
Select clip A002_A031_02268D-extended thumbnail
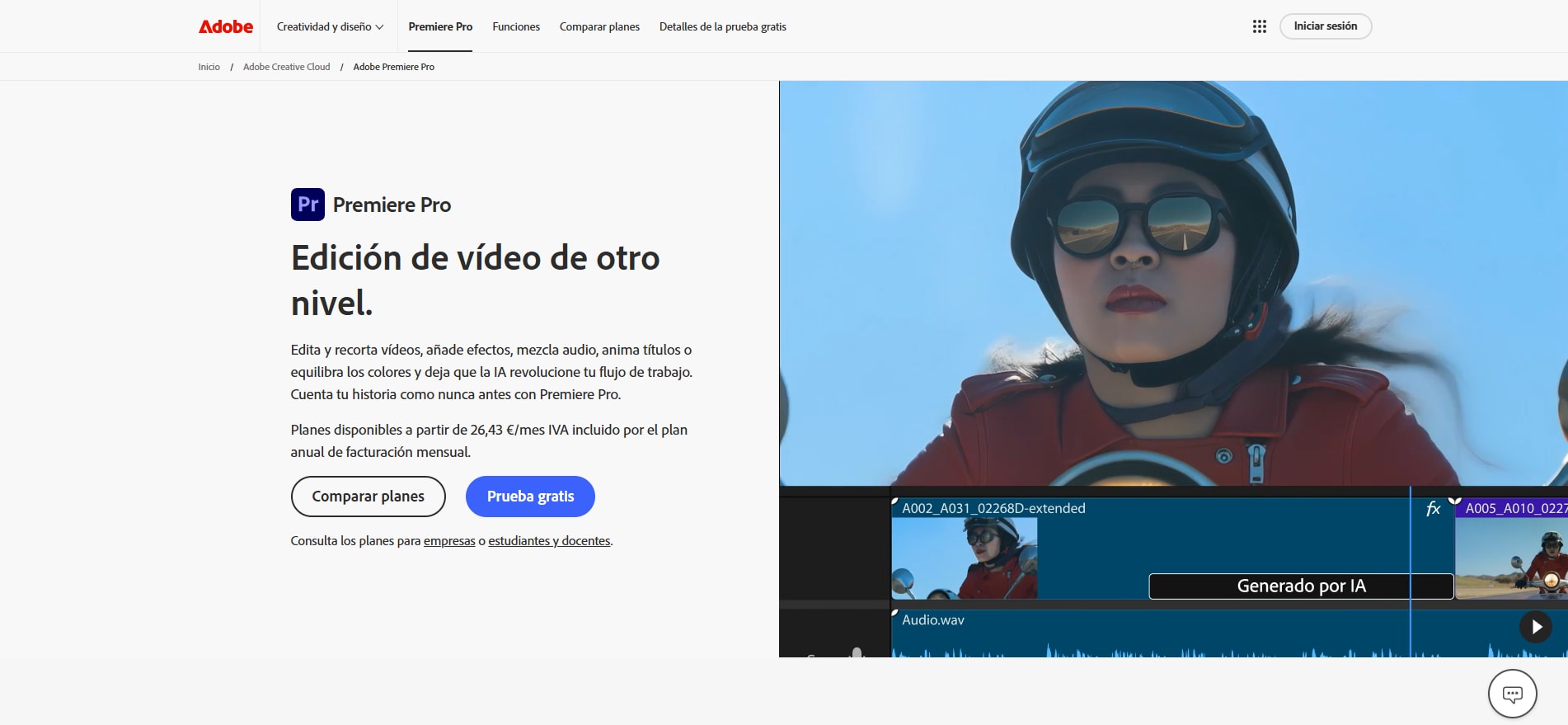coord(965,558)
